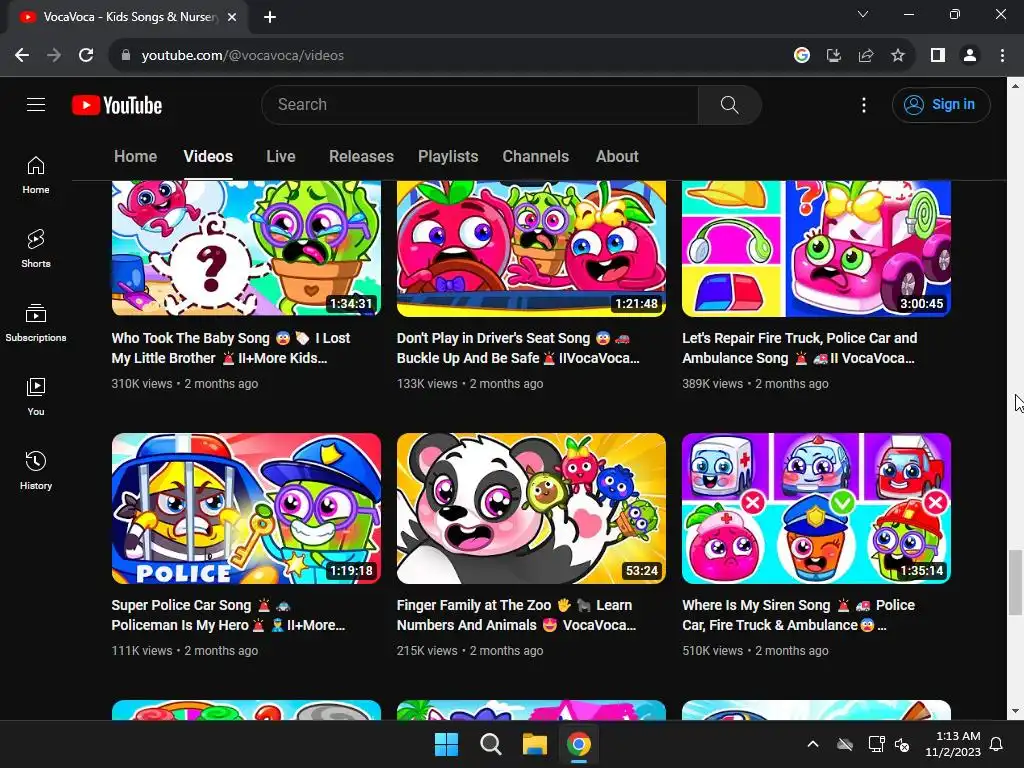This screenshot has height=768, width=1024.
Task: Open Subscriptions in the sidebar
Action: (36, 323)
